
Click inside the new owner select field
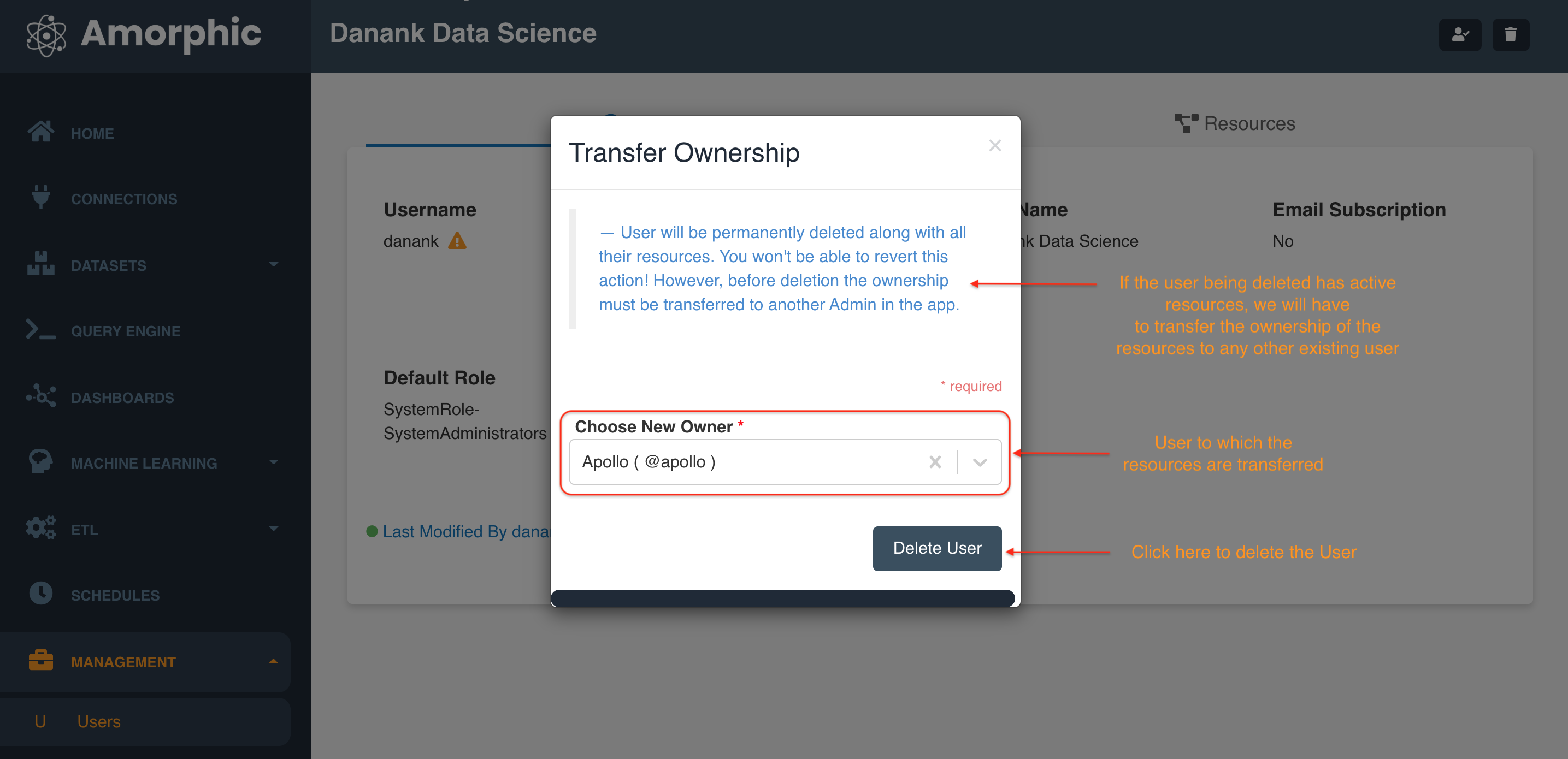[x=742, y=462]
